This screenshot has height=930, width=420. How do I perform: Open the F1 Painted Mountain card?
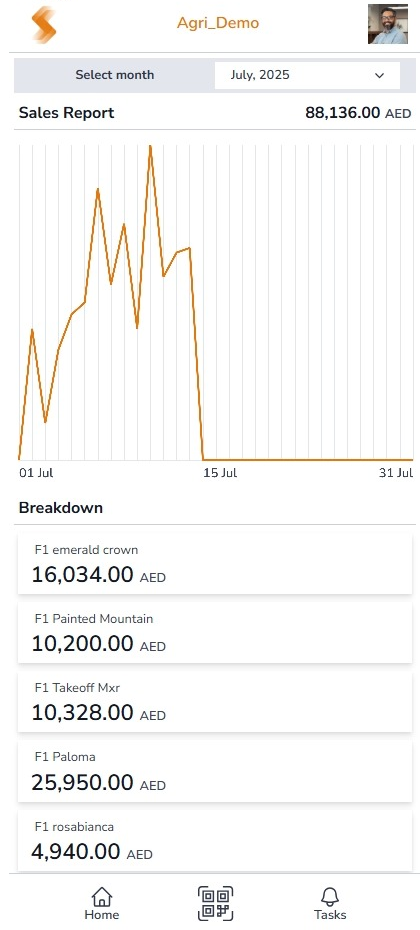pos(215,632)
